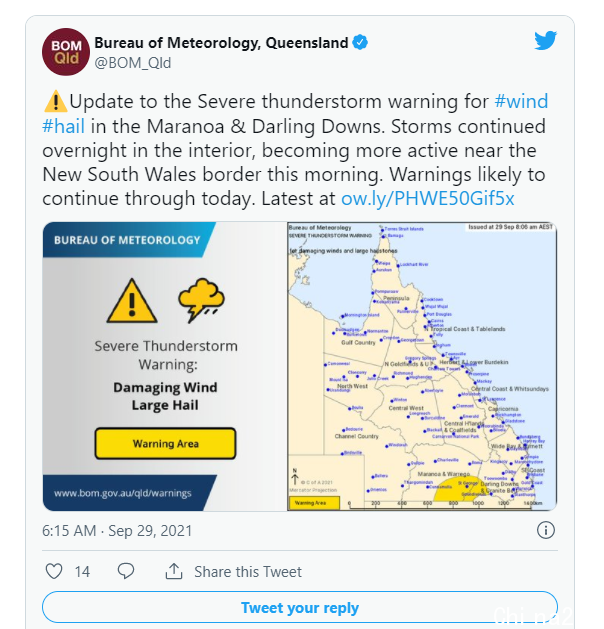Open the 6:15 AM Sep 29, 2021 timestamp
This screenshot has height=629, width=604.
point(117,531)
